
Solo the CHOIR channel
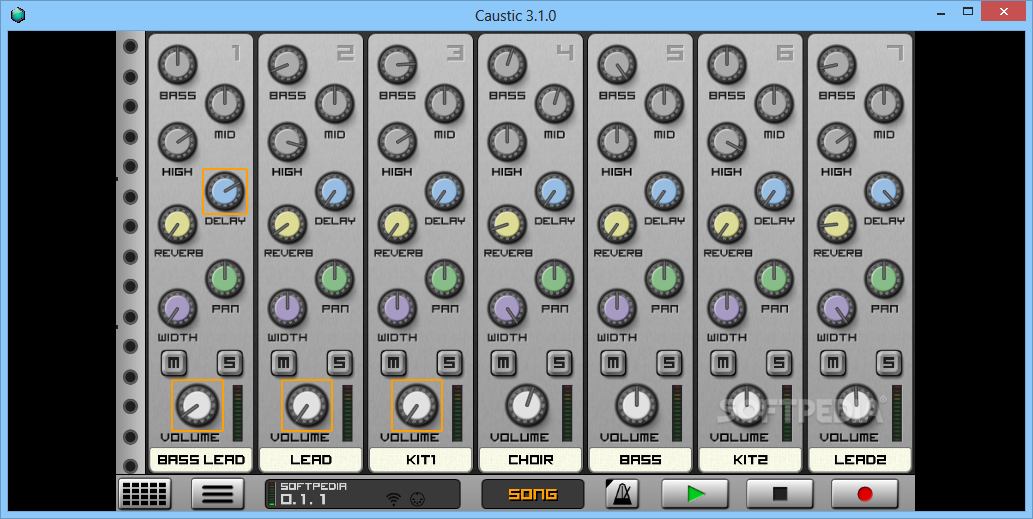tap(559, 362)
